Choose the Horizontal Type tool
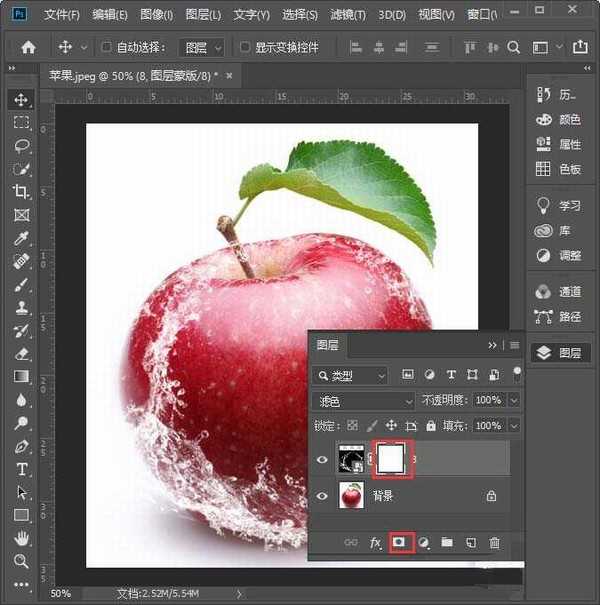The width and height of the screenshot is (600, 605). click(x=21, y=469)
